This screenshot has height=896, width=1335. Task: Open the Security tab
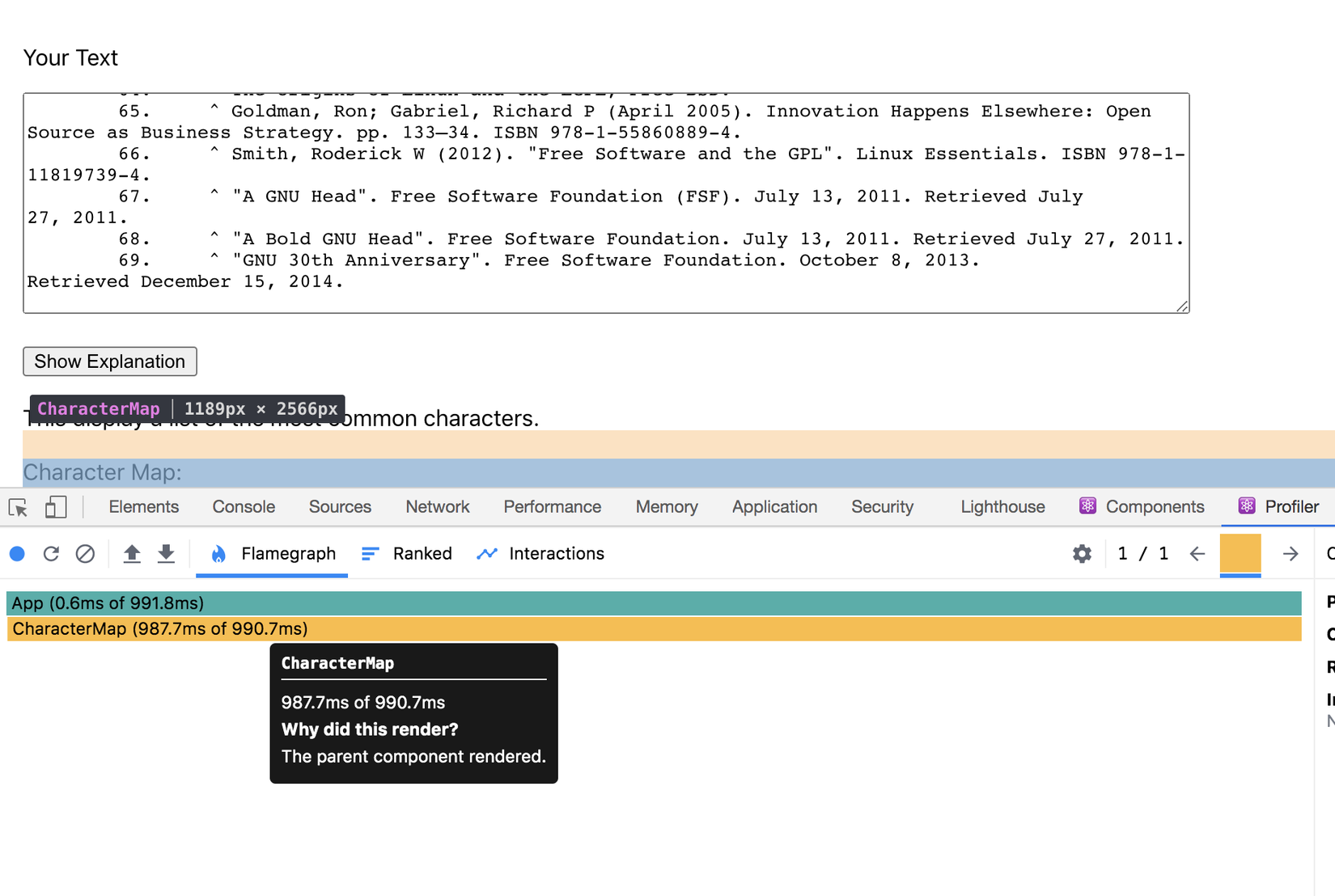[882, 507]
